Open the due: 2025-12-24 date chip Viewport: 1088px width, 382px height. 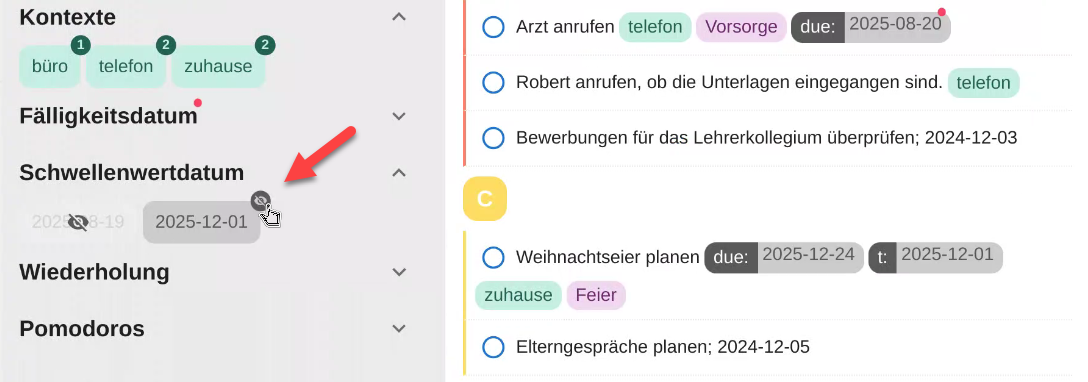point(784,257)
